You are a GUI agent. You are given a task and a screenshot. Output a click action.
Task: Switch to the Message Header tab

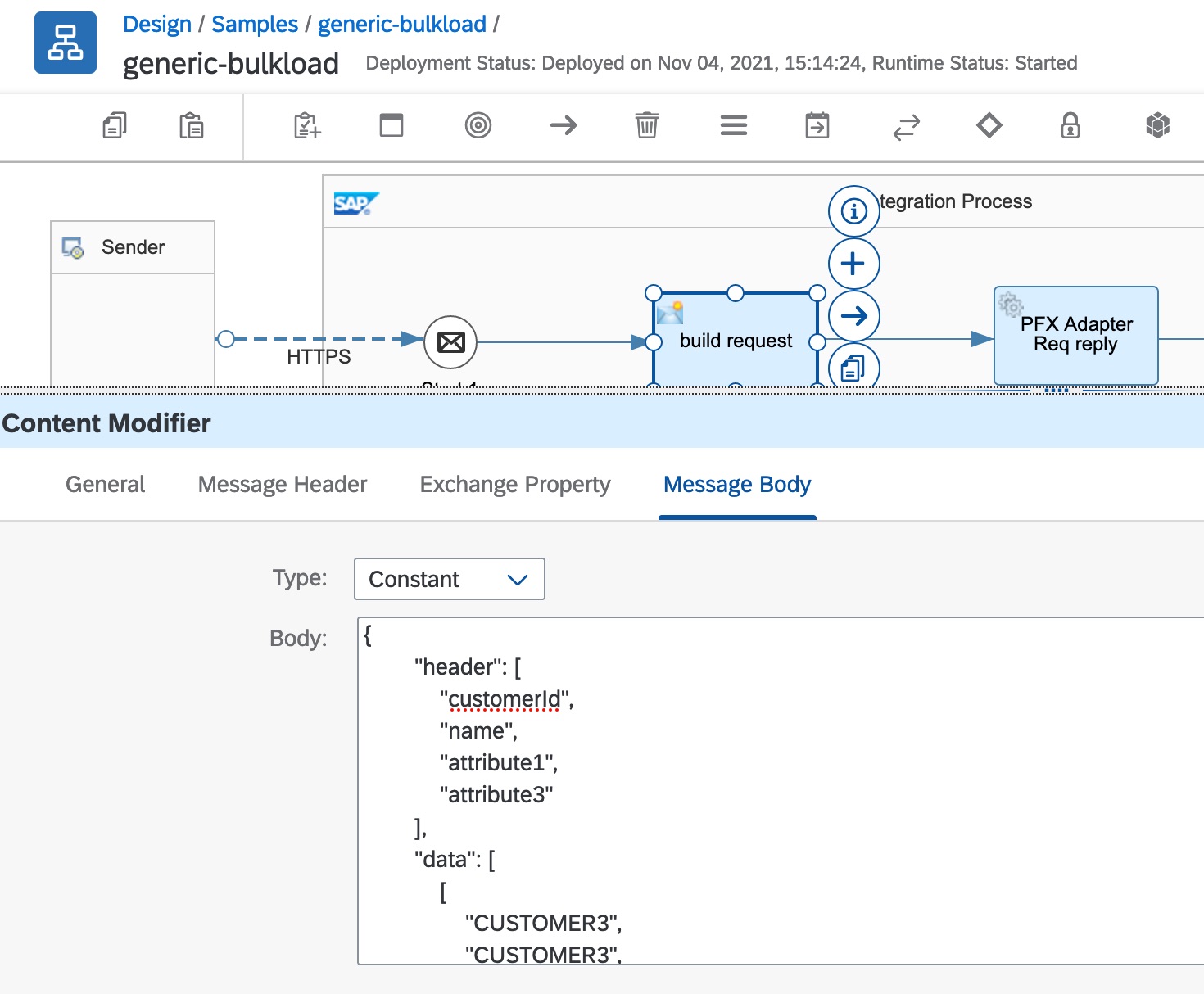[x=283, y=485]
